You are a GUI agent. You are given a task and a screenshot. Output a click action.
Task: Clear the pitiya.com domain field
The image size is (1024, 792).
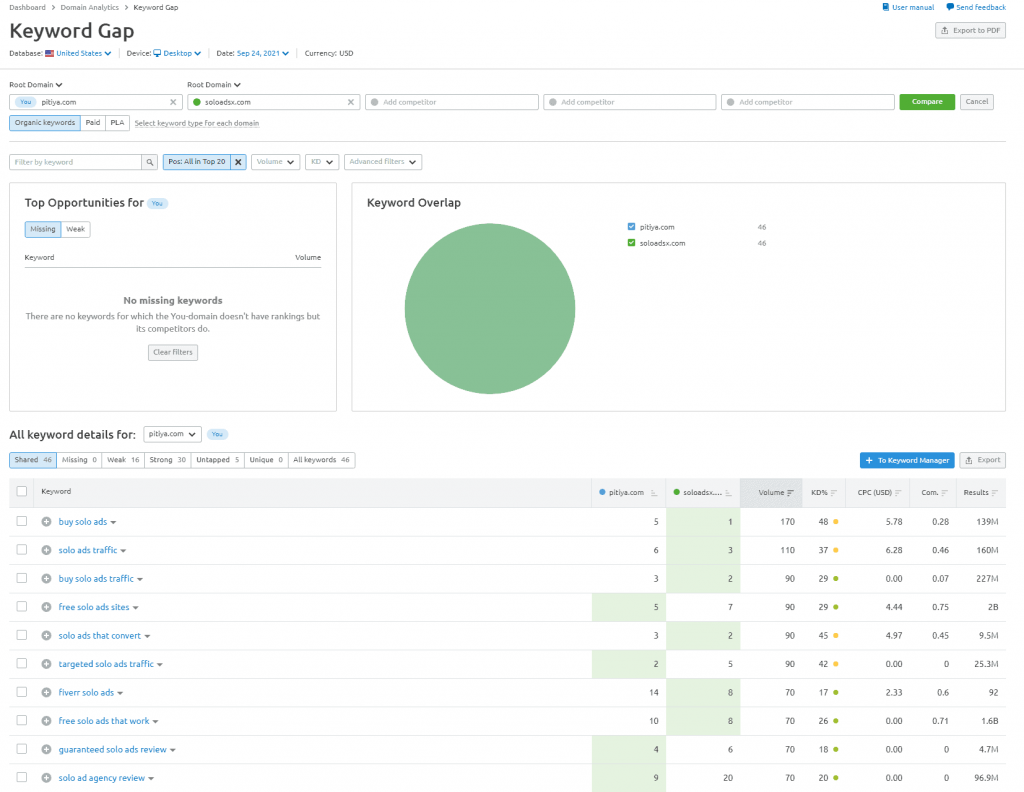[x=173, y=102]
